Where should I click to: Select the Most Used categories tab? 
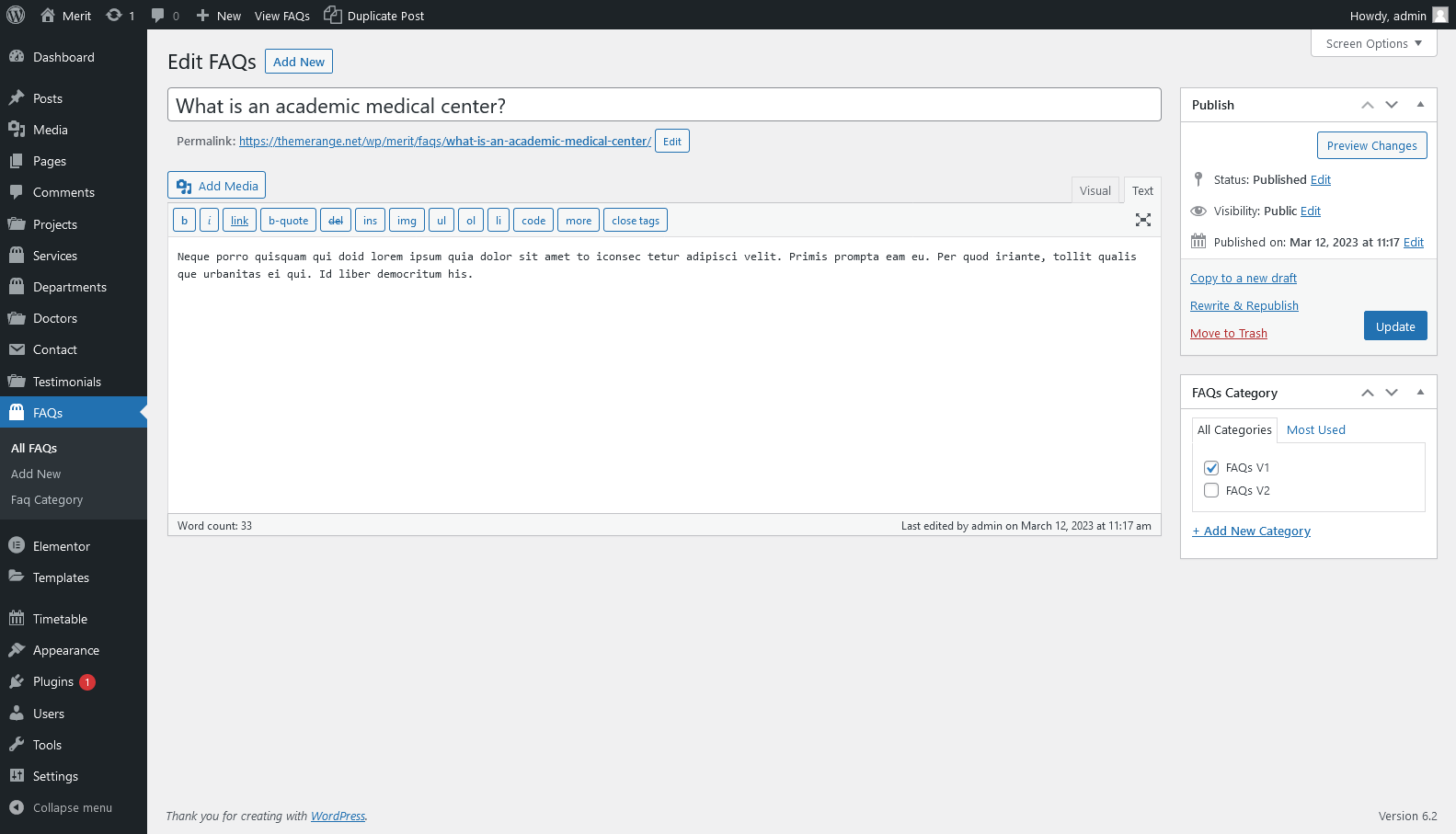(x=1315, y=429)
